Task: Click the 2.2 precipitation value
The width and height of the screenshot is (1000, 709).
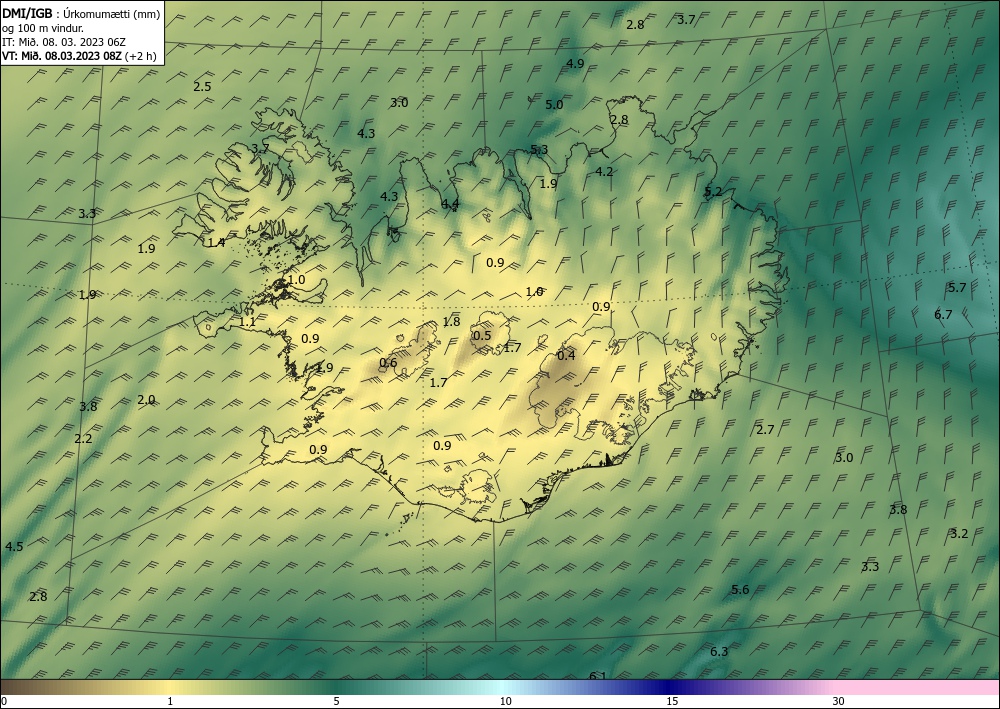Action: click(83, 439)
